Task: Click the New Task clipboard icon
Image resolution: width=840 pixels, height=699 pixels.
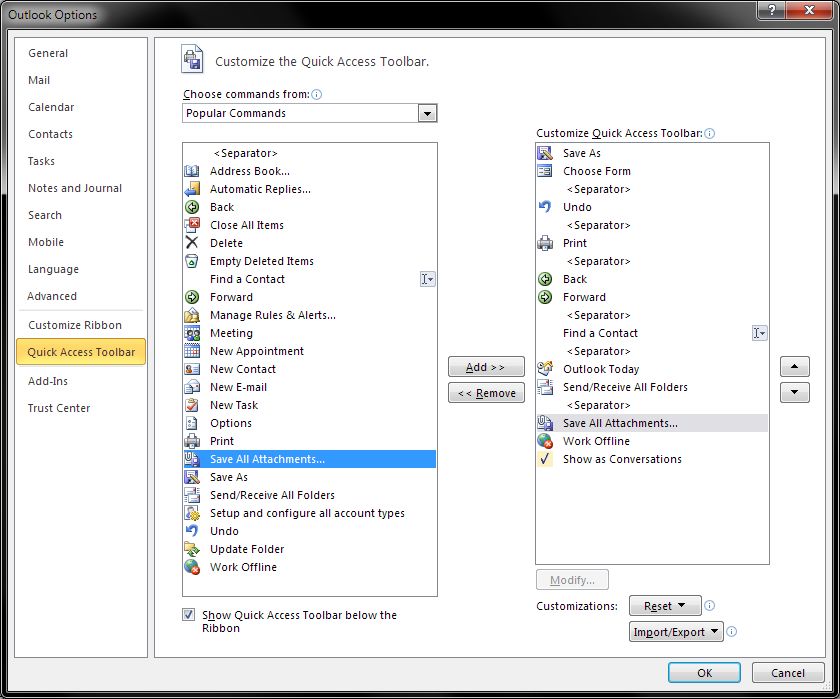Action: point(192,405)
